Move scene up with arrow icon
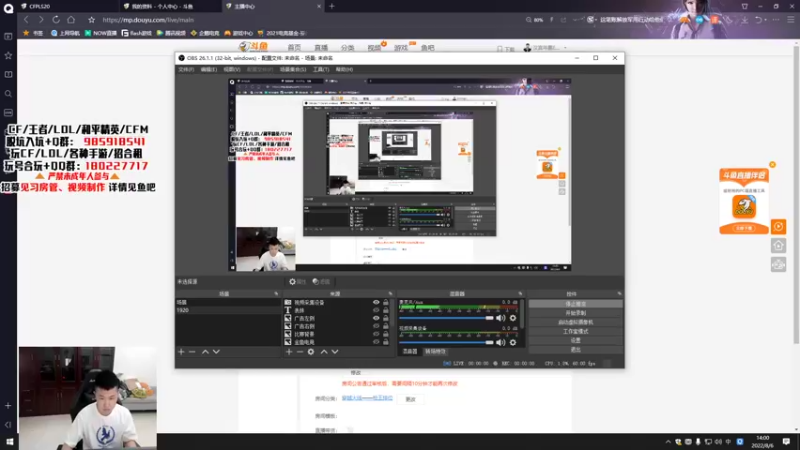The image size is (800, 450). click(x=205, y=352)
